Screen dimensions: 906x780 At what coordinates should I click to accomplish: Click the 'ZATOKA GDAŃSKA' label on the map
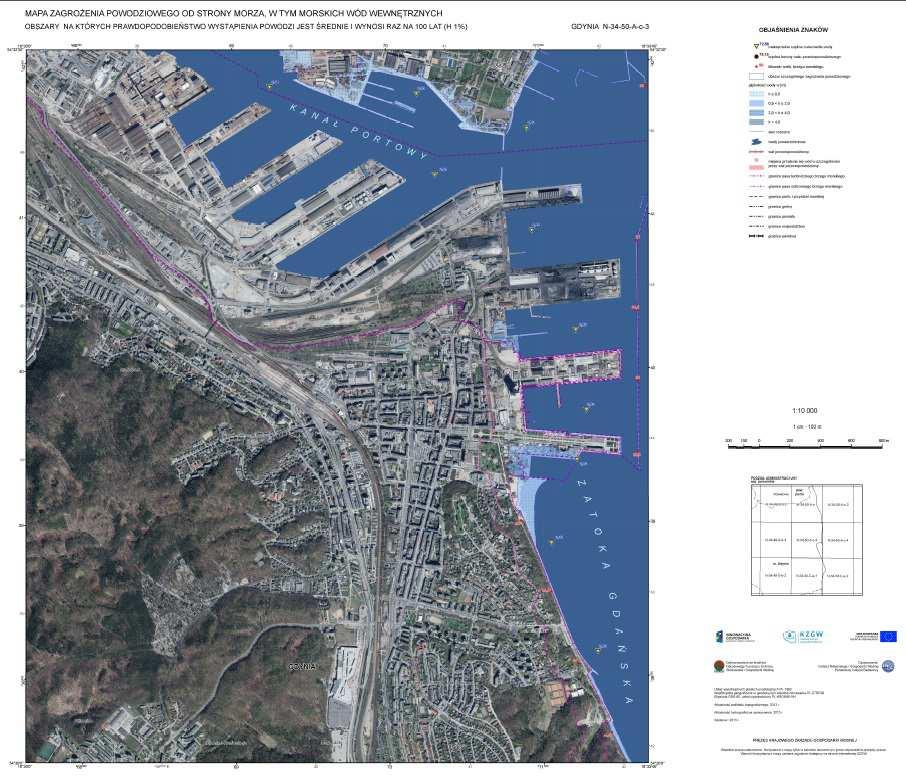pyautogui.click(x=605, y=591)
